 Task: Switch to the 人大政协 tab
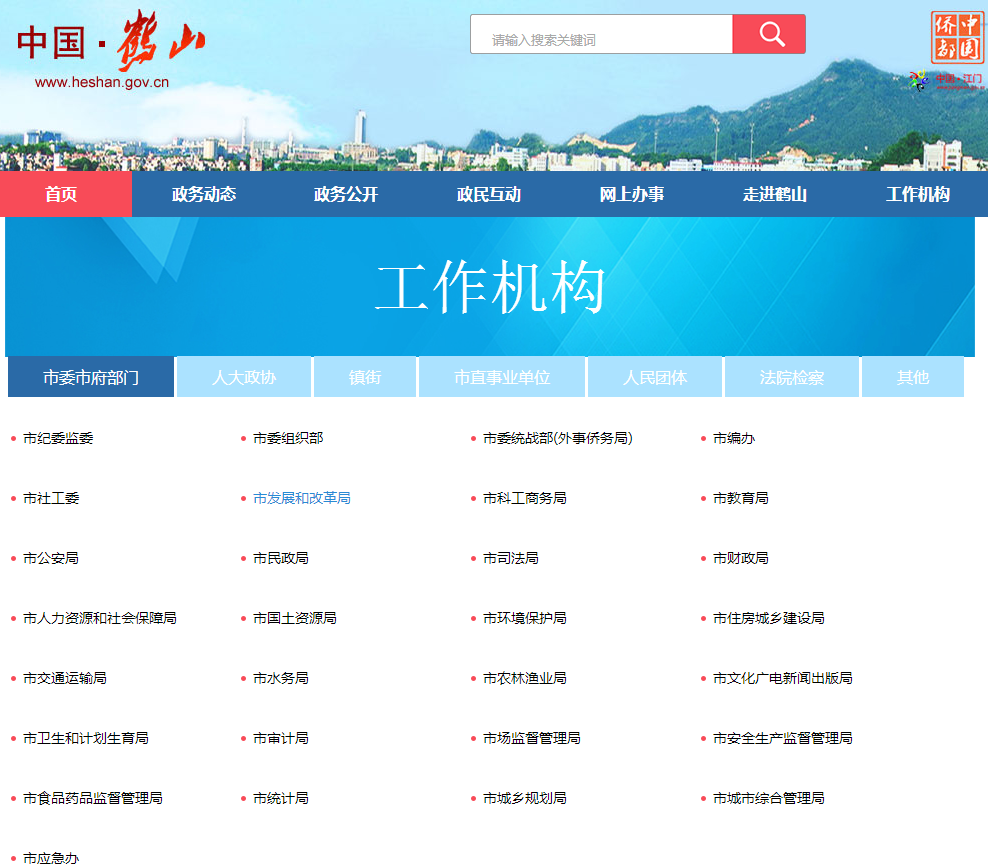point(244,377)
